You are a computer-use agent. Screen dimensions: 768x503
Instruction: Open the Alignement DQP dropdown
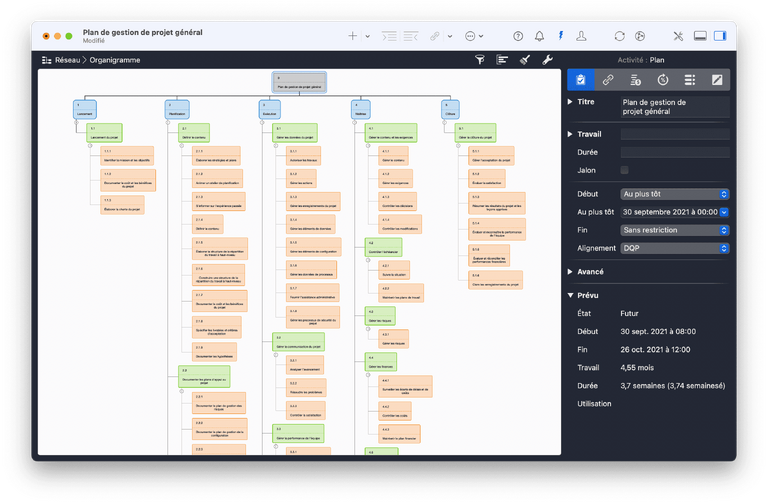pyautogui.click(x=675, y=248)
